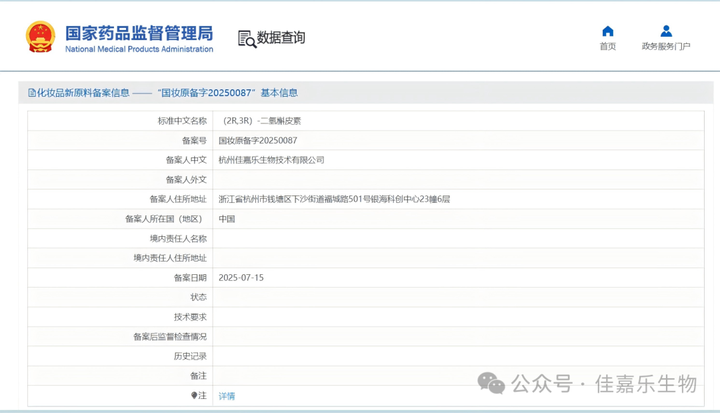
Task: Click the 首页 label
Action: [x=608, y=46]
